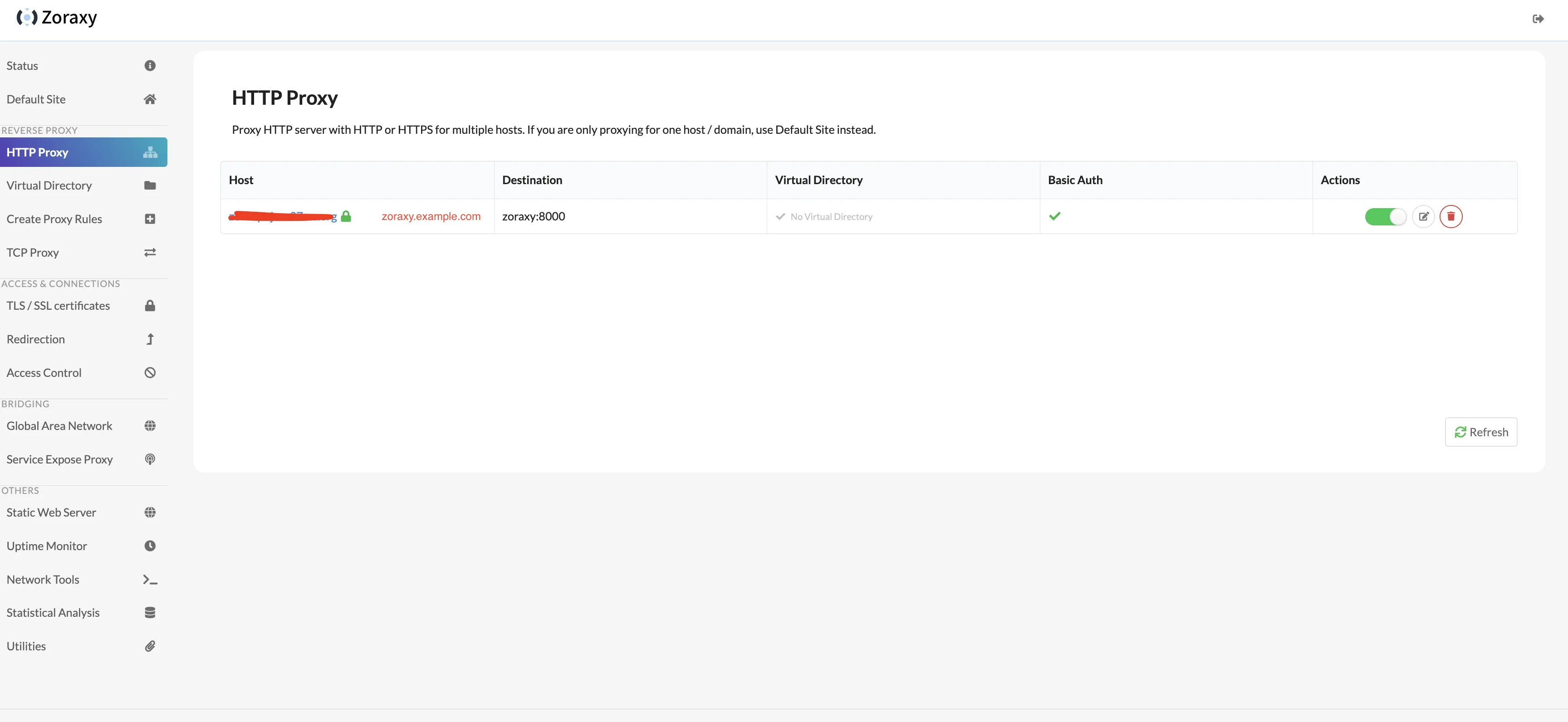Click the zoraxy.example.com host label

pos(431,216)
